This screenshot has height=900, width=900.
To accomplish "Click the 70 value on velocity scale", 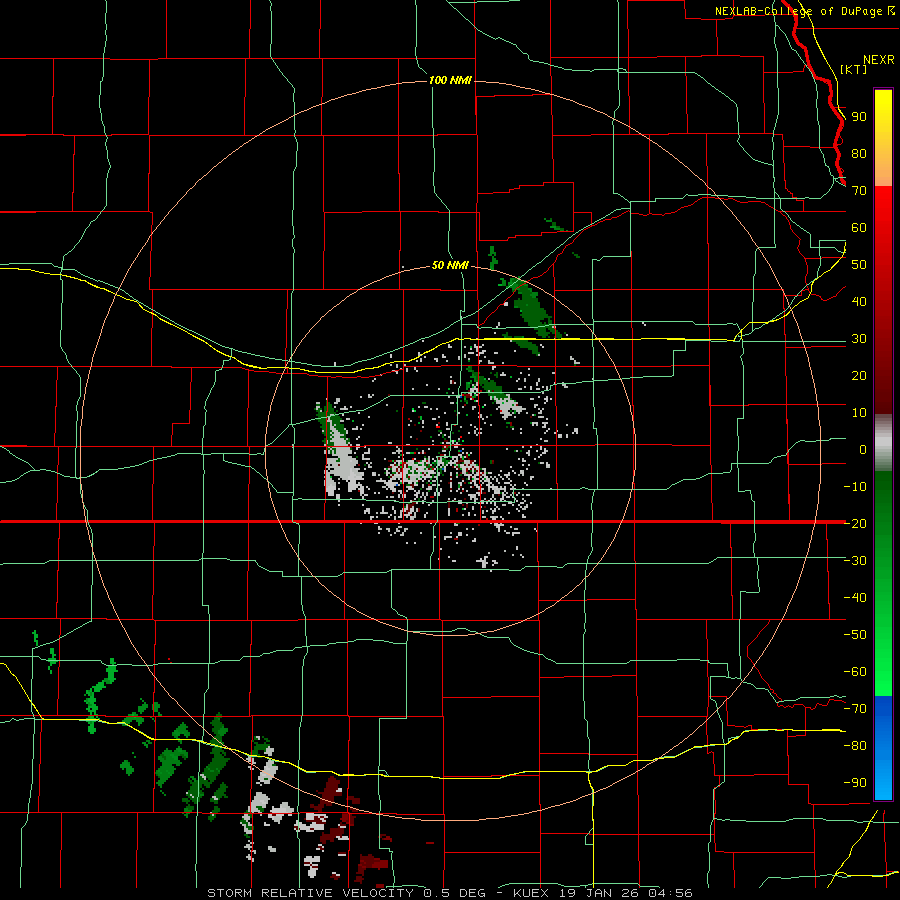I will pyautogui.click(x=859, y=191).
